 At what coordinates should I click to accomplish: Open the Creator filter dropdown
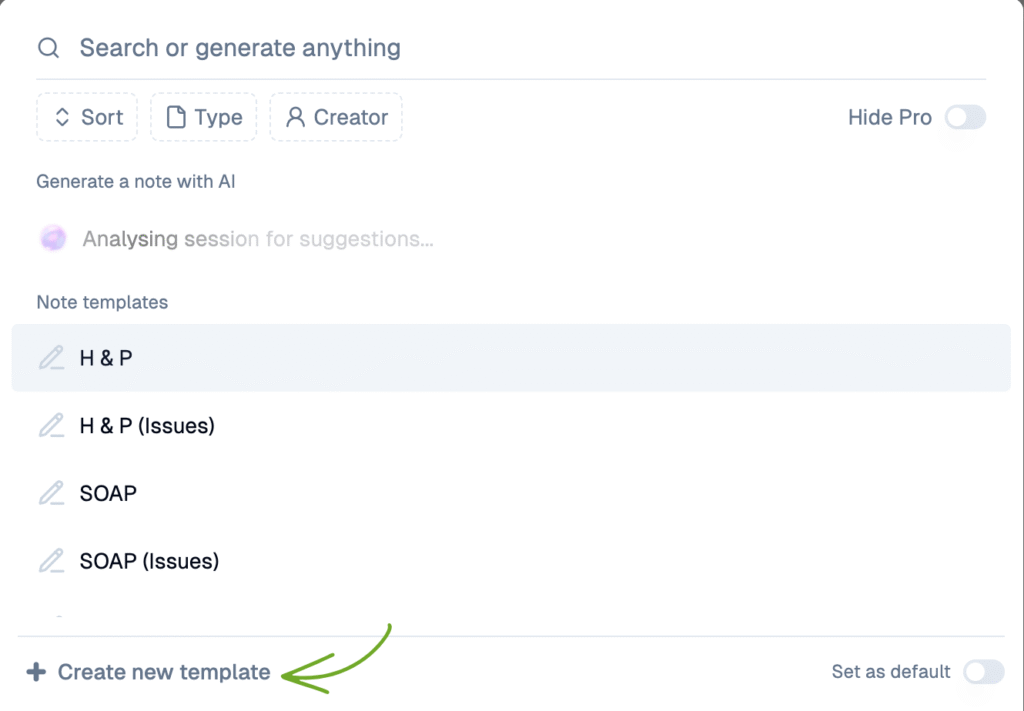336,118
